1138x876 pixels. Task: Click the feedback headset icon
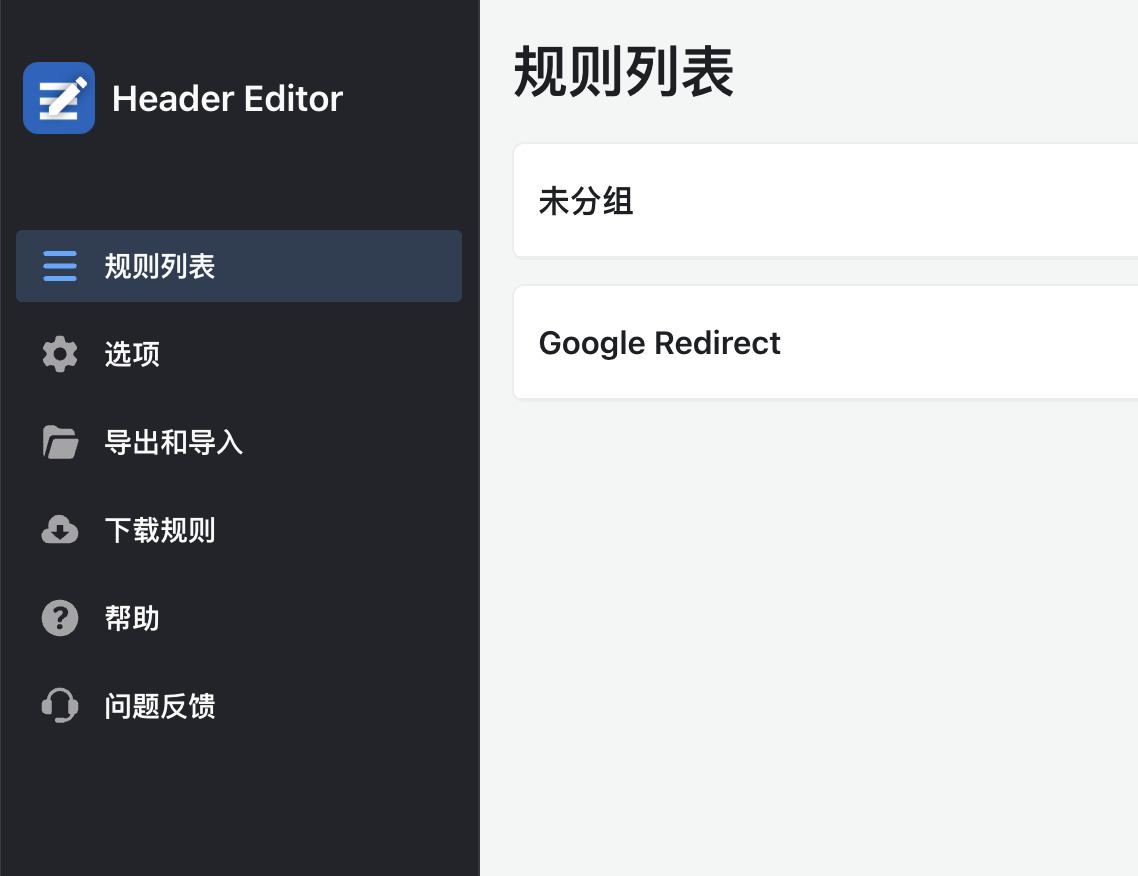coord(60,705)
